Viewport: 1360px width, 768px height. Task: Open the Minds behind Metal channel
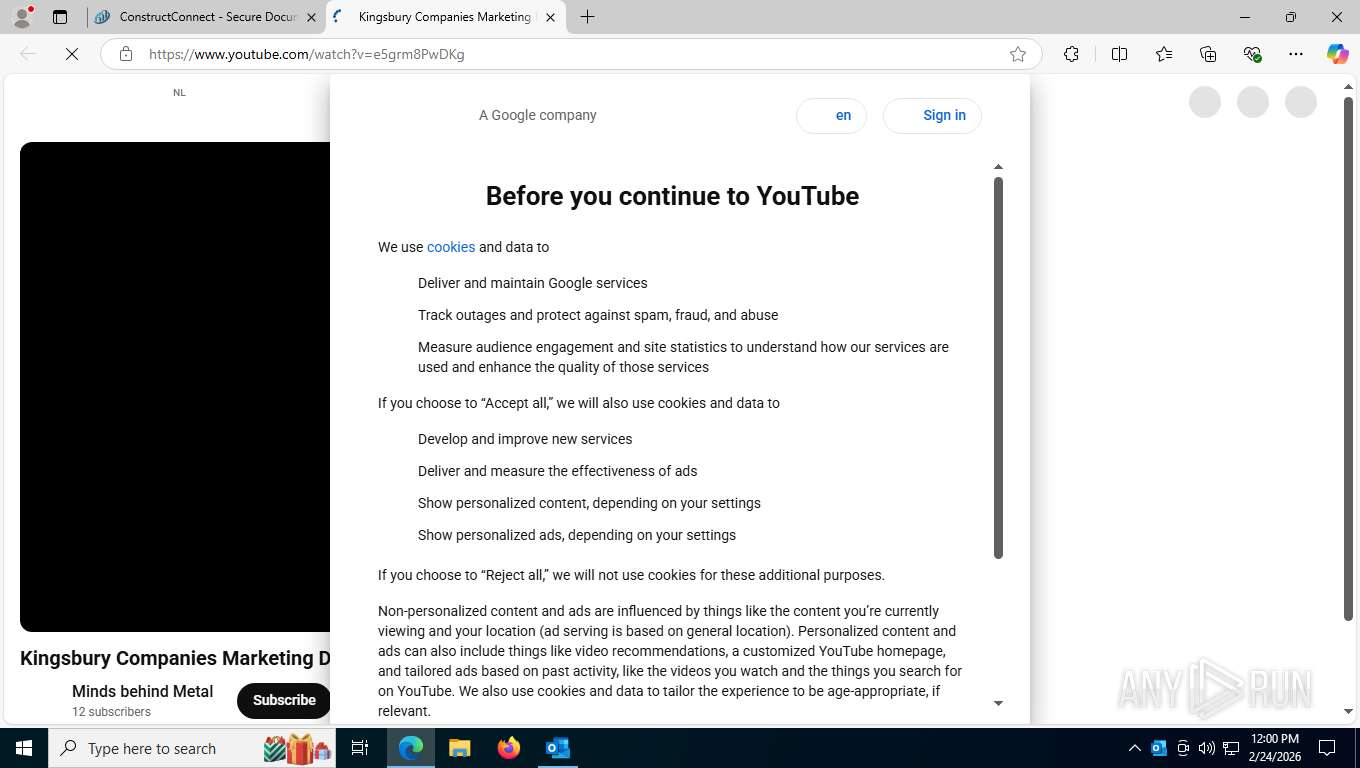coord(142,691)
